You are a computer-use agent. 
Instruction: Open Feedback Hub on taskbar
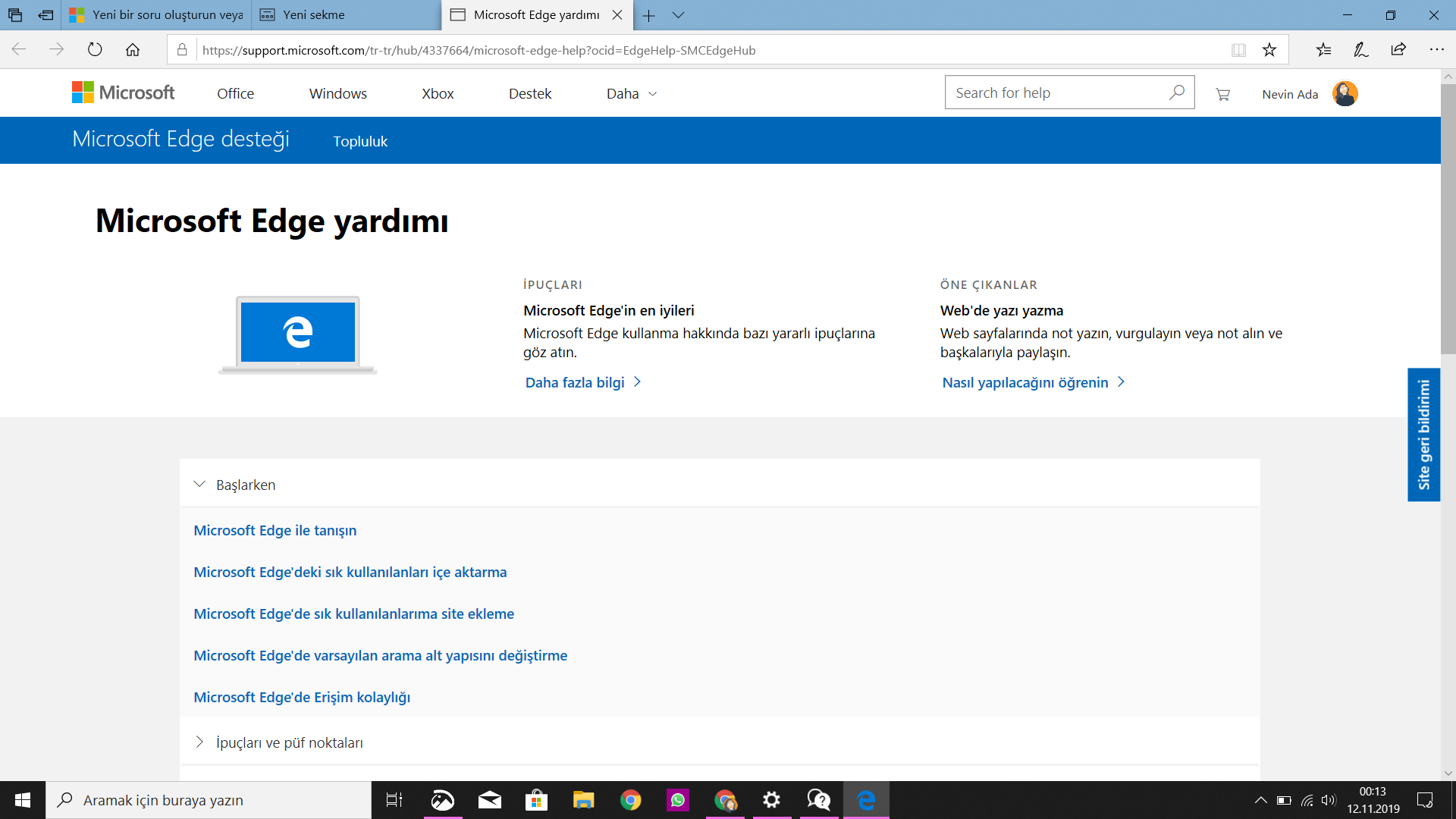click(x=819, y=800)
